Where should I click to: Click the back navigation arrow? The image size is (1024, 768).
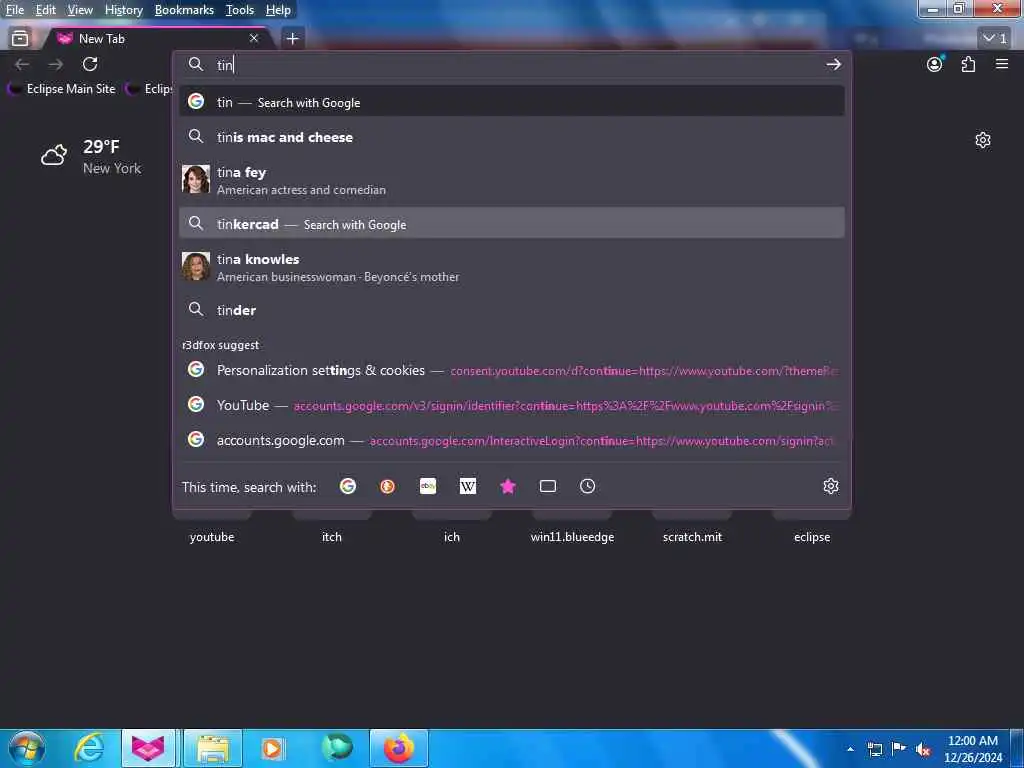tap(22, 64)
